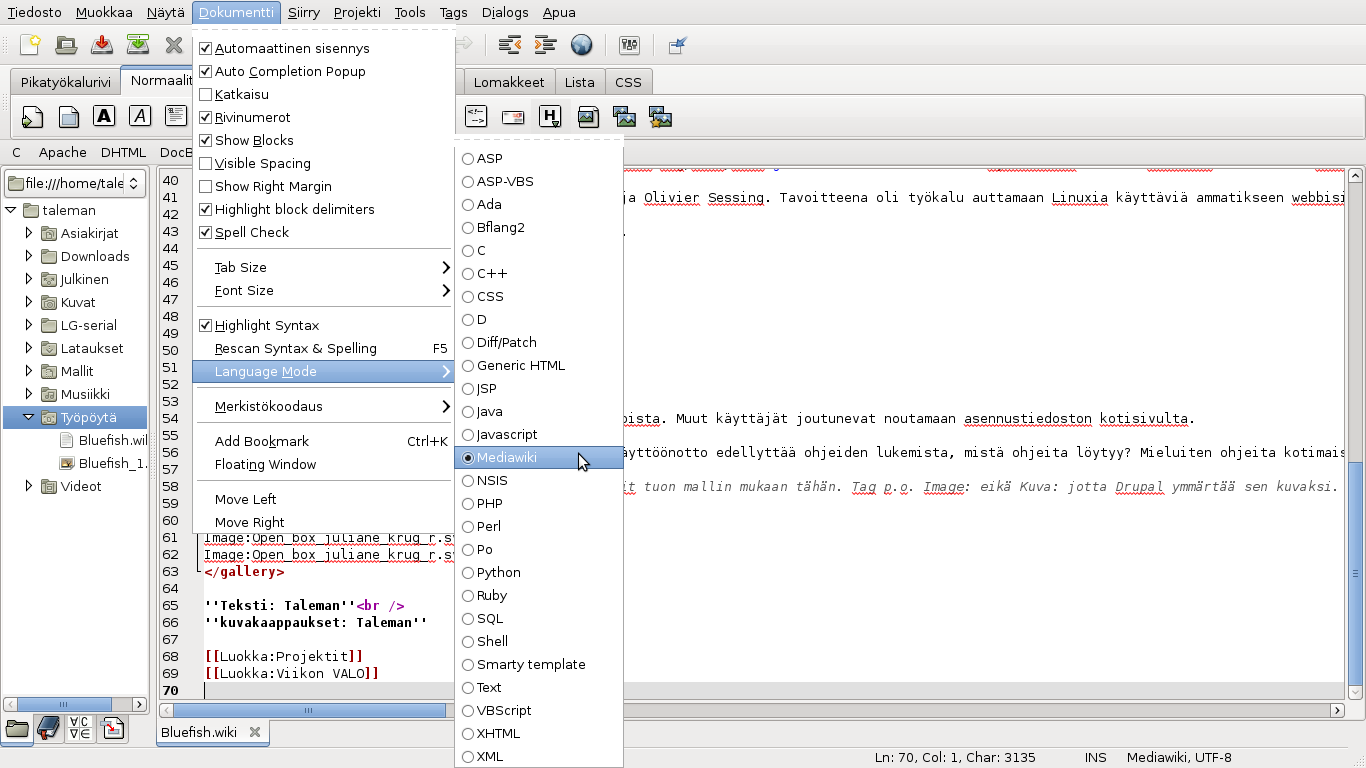Click the italic text toolbar icon

(x=140, y=116)
